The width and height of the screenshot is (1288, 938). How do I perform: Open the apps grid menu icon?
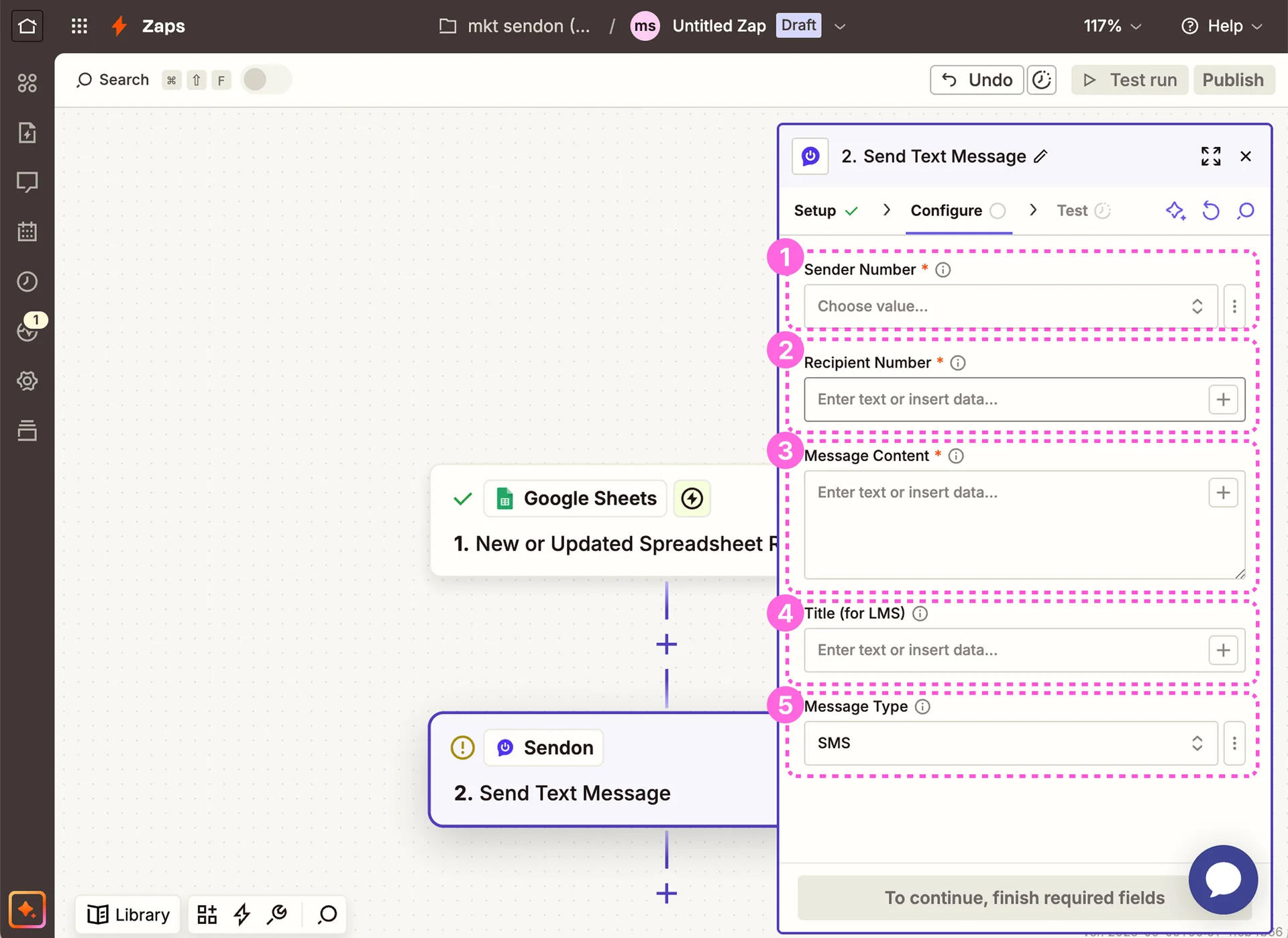coord(79,26)
